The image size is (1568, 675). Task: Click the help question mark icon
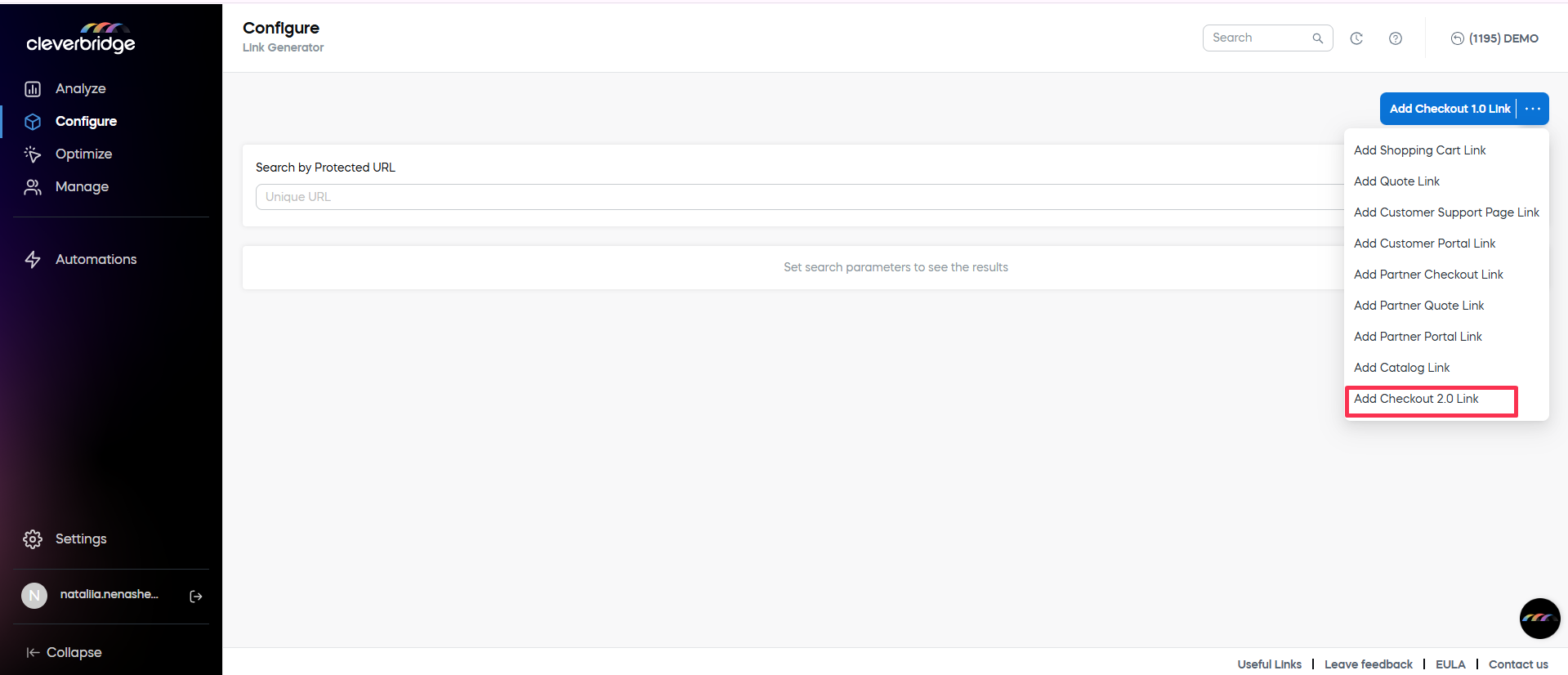coord(1396,38)
